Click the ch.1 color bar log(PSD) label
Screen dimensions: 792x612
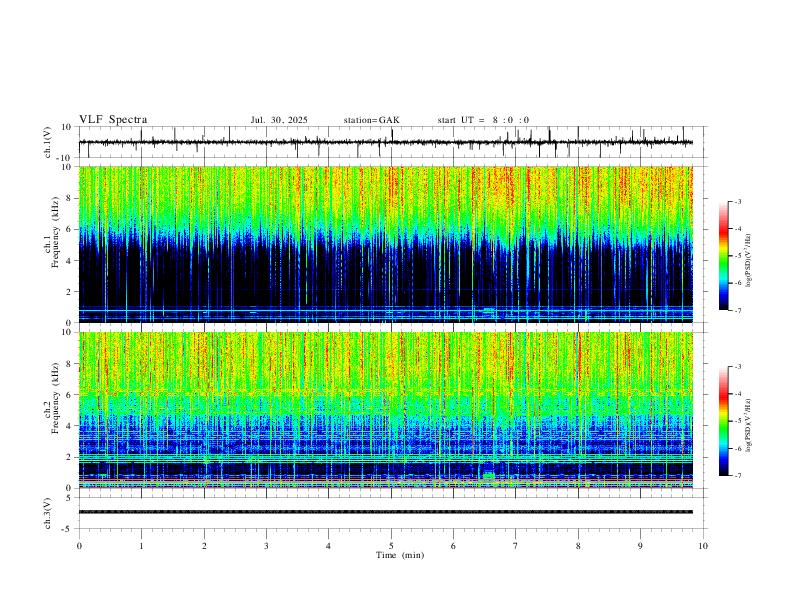tap(748, 260)
